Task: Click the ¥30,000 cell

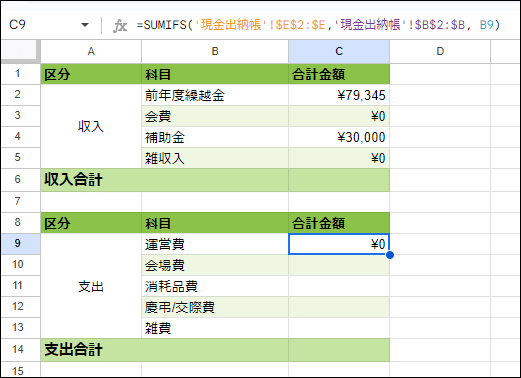Action: coord(339,137)
